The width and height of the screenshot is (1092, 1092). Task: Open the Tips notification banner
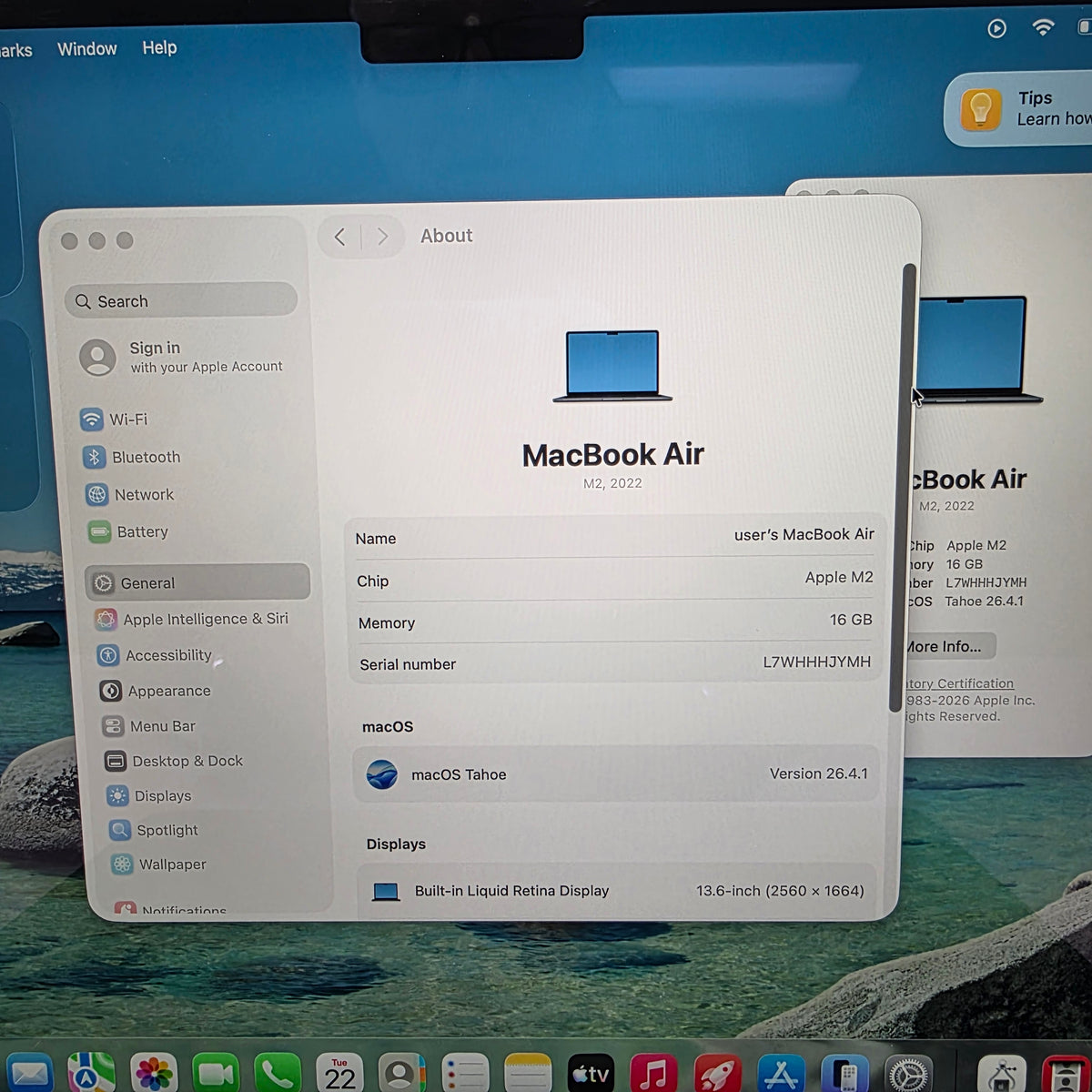pos(1019,109)
